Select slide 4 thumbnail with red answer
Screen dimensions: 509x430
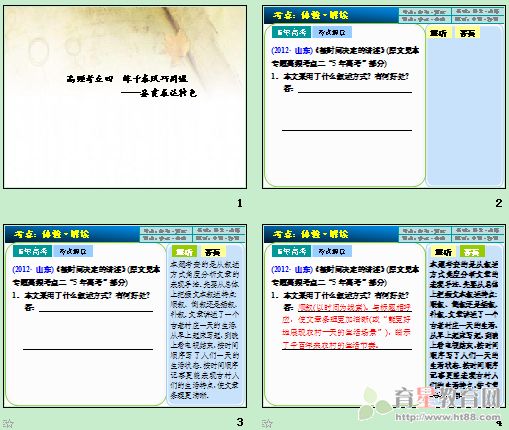coord(384,316)
